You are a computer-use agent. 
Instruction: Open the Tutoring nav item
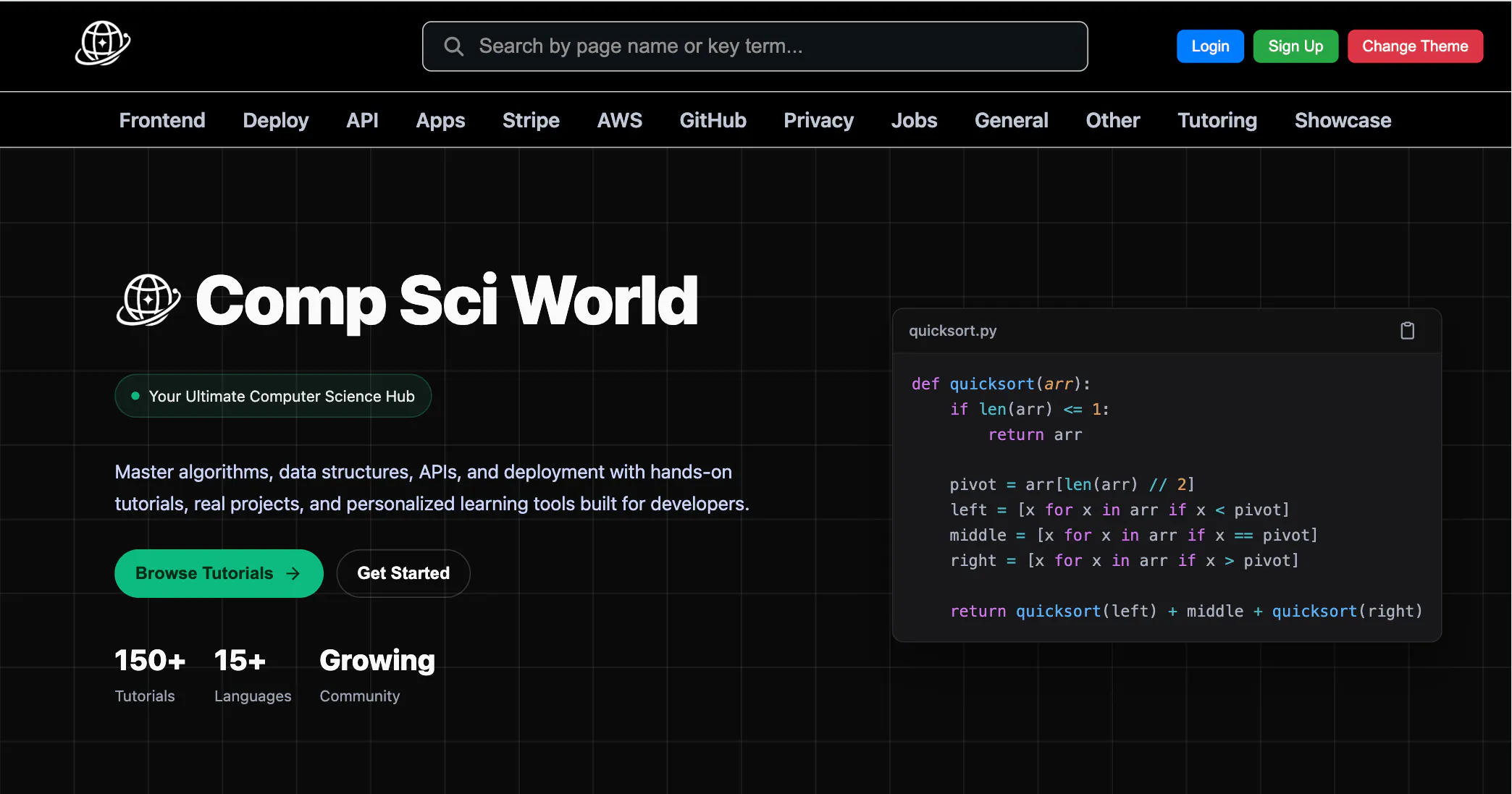pyautogui.click(x=1217, y=120)
